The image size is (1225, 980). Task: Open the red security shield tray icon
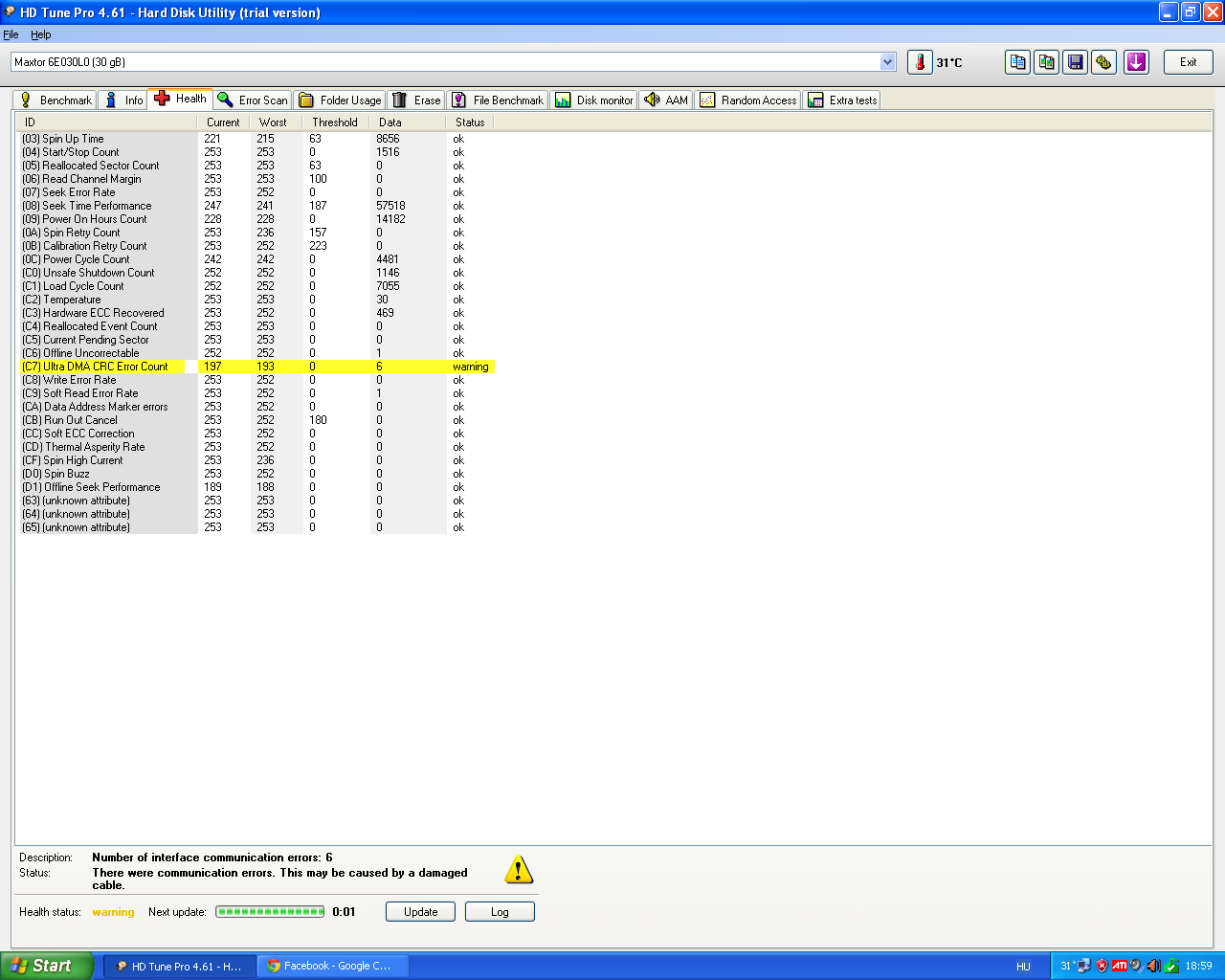[1102, 966]
